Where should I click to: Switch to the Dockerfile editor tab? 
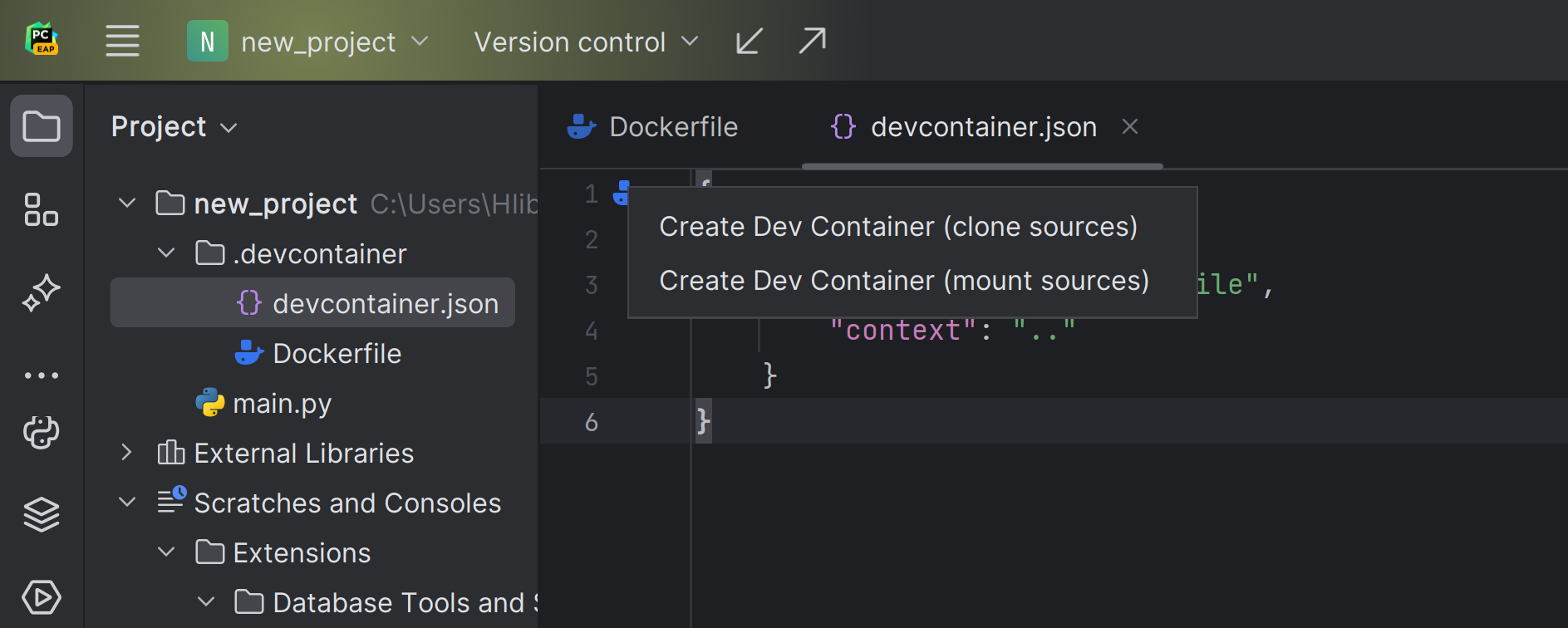tap(652, 127)
